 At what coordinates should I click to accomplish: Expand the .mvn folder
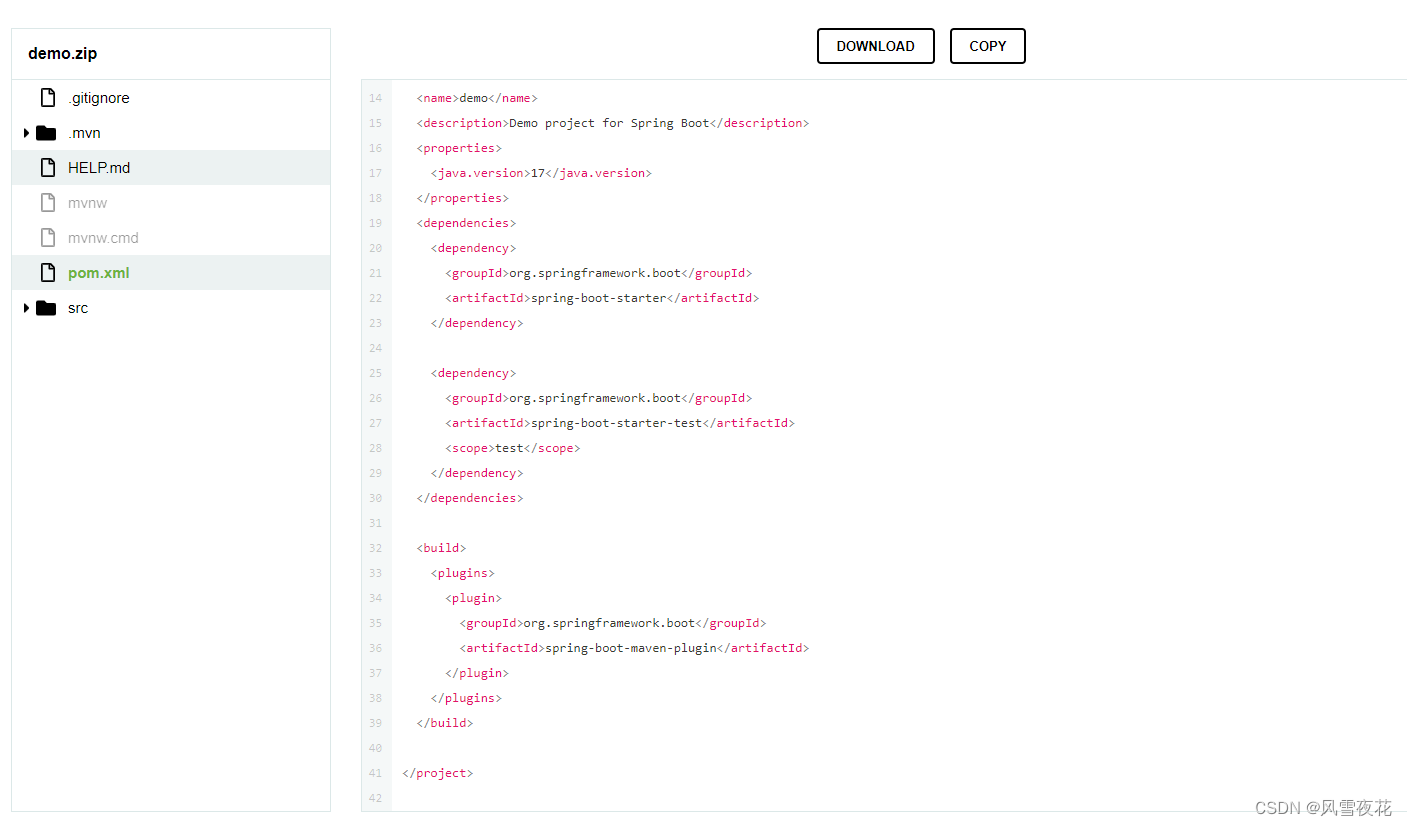25,132
